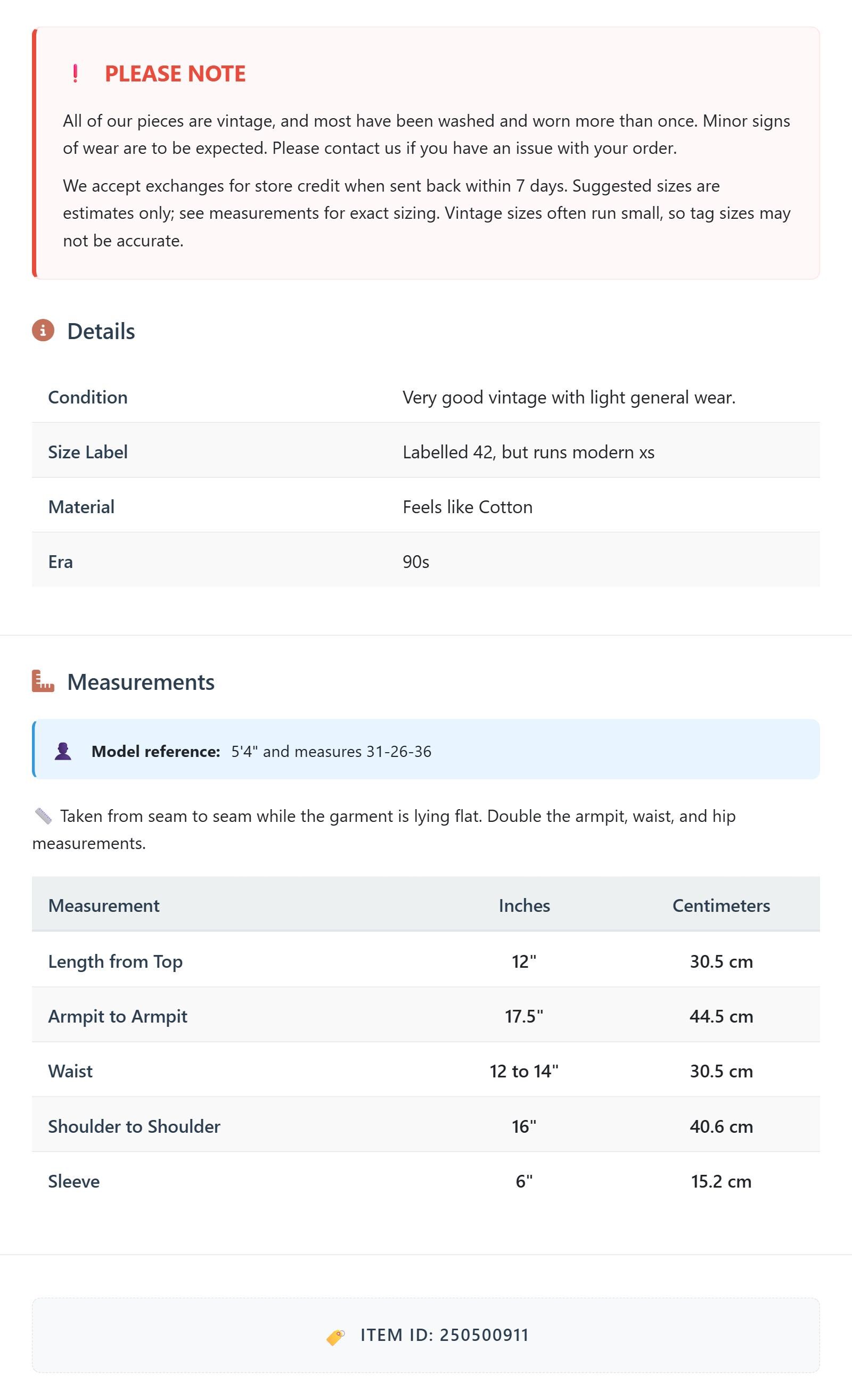Select the Armpit to Armpit row label
This screenshot has height=1400, width=852.
(118, 1017)
